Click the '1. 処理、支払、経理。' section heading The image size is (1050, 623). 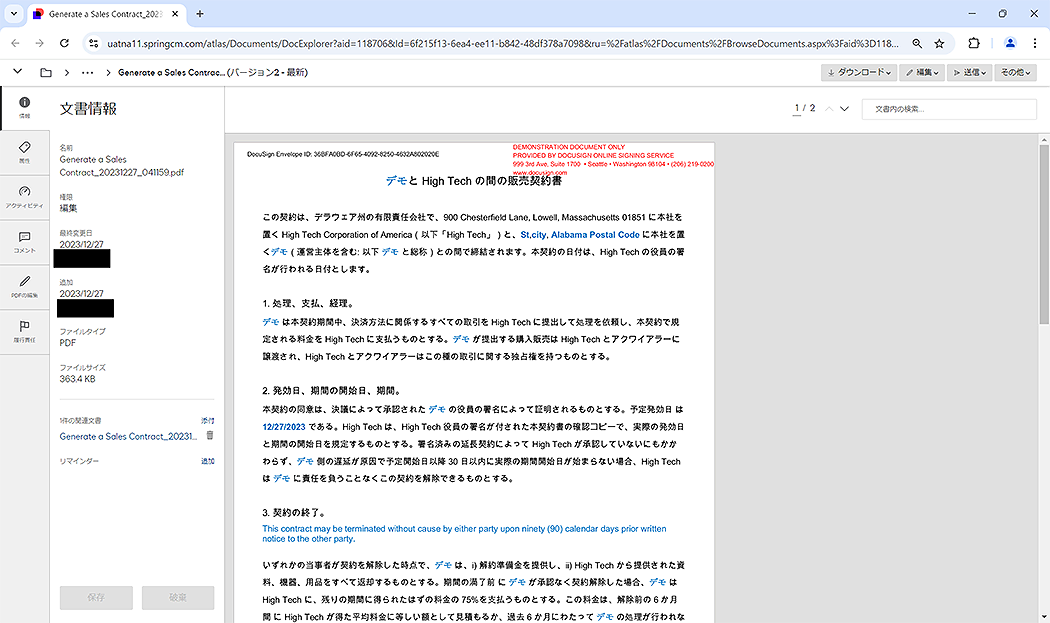coord(308,303)
